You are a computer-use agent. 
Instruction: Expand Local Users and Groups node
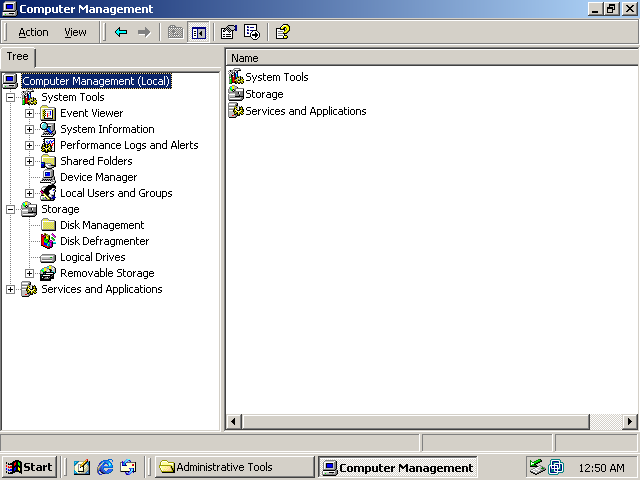point(29,193)
